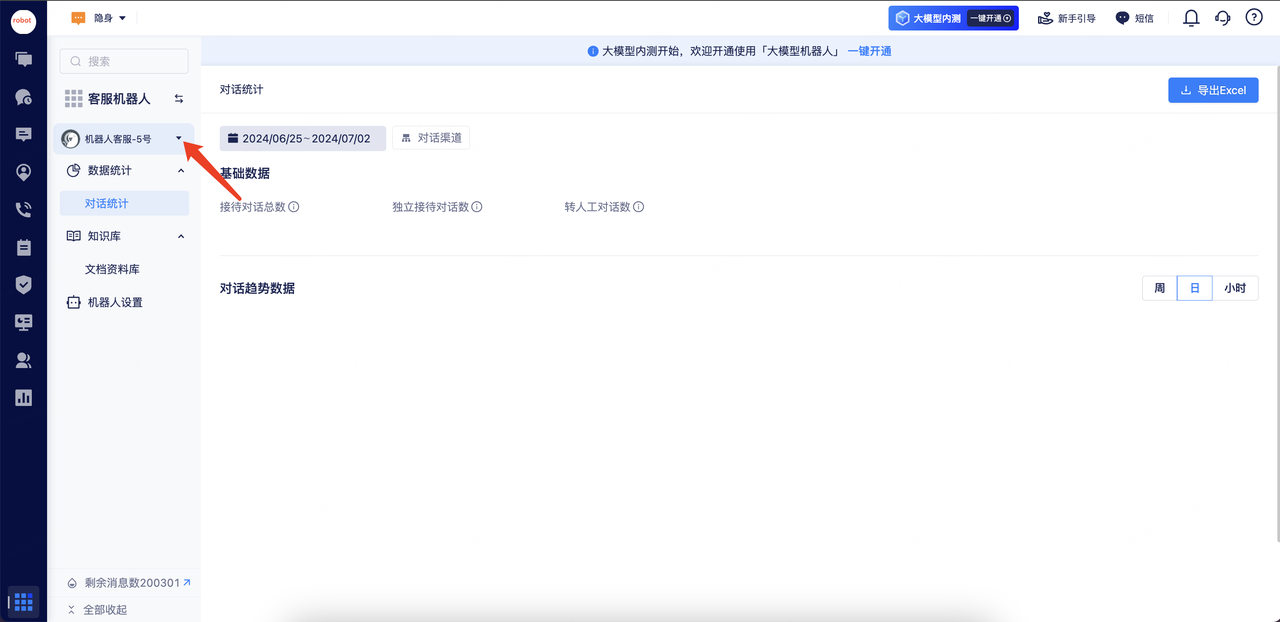Click the 大模型内测 cube icon
The height and width of the screenshot is (622, 1280).
click(902, 18)
